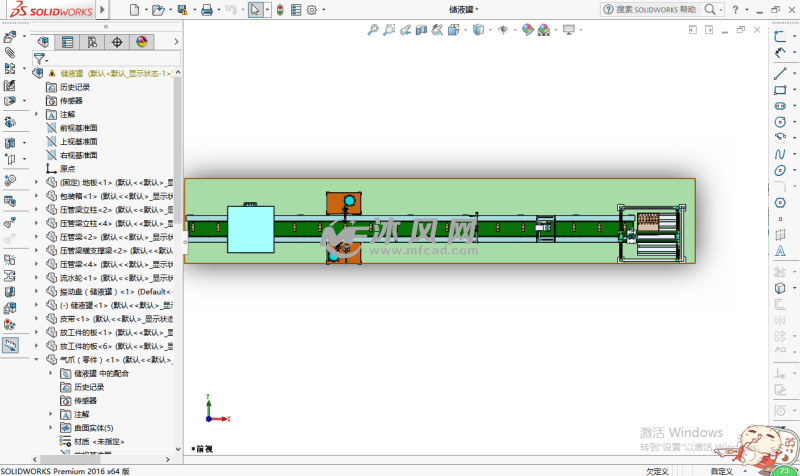800x476 pixels.
Task: Open the feature tree filter dropdown
Action: point(39,59)
